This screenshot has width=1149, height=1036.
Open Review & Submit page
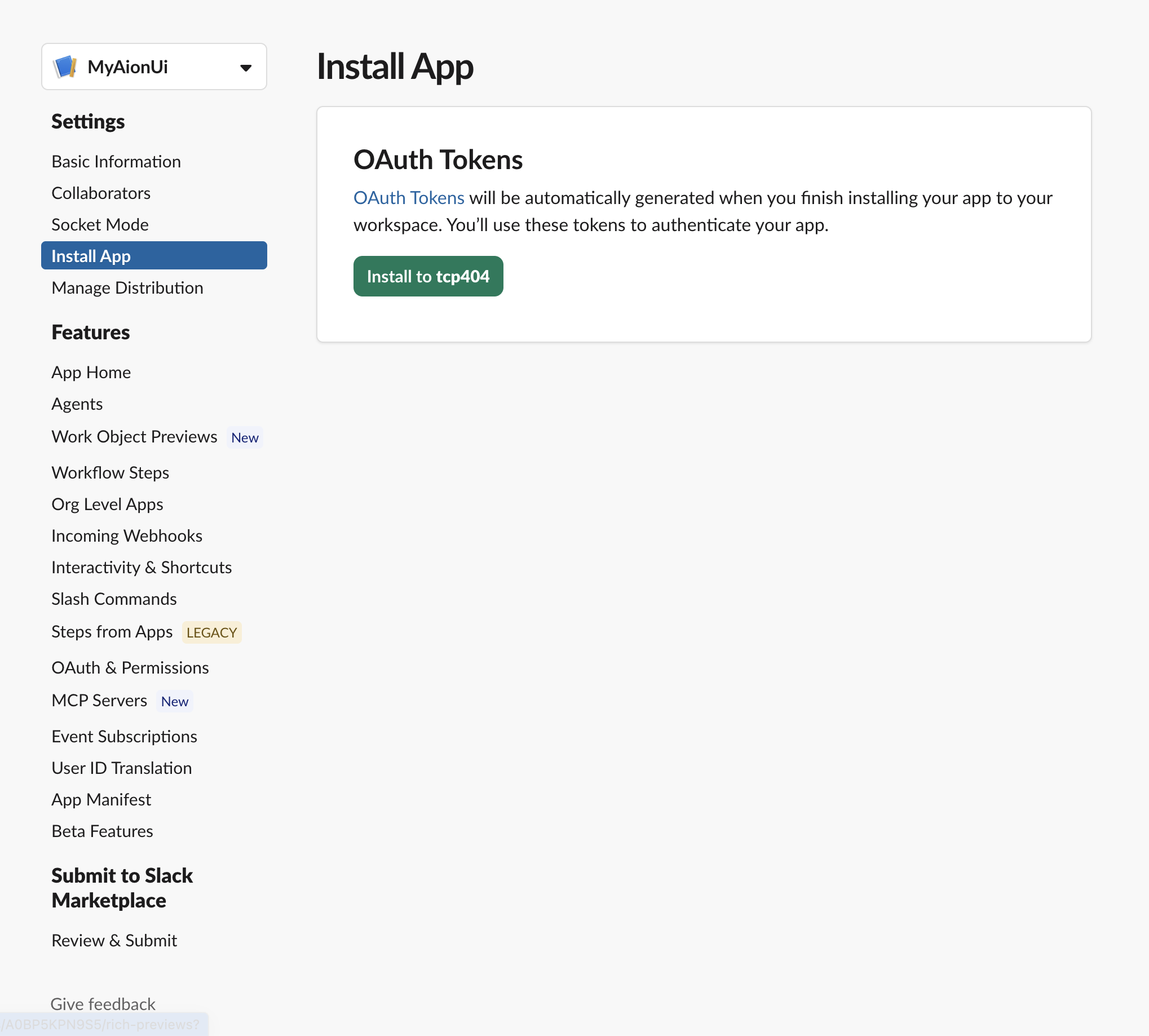pos(114,940)
